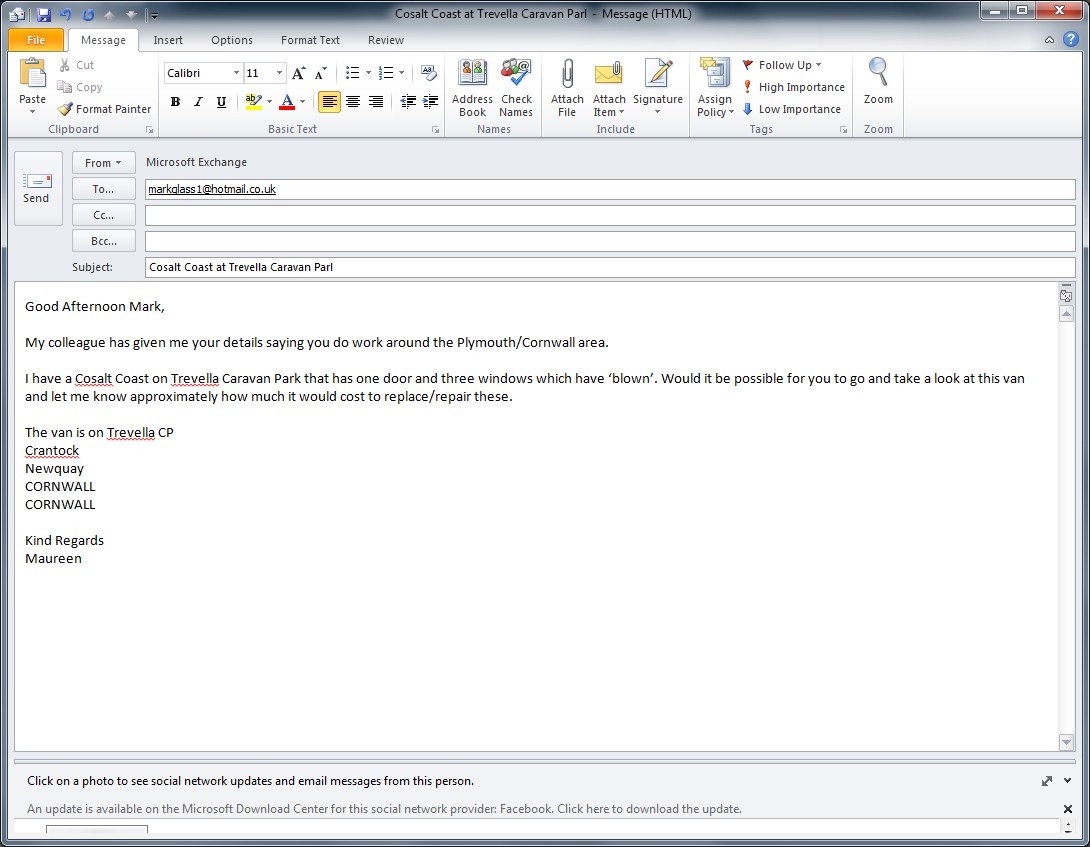The width and height of the screenshot is (1090, 847).
Task: Toggle italic formatting
Action: click(x=198, y=102)
